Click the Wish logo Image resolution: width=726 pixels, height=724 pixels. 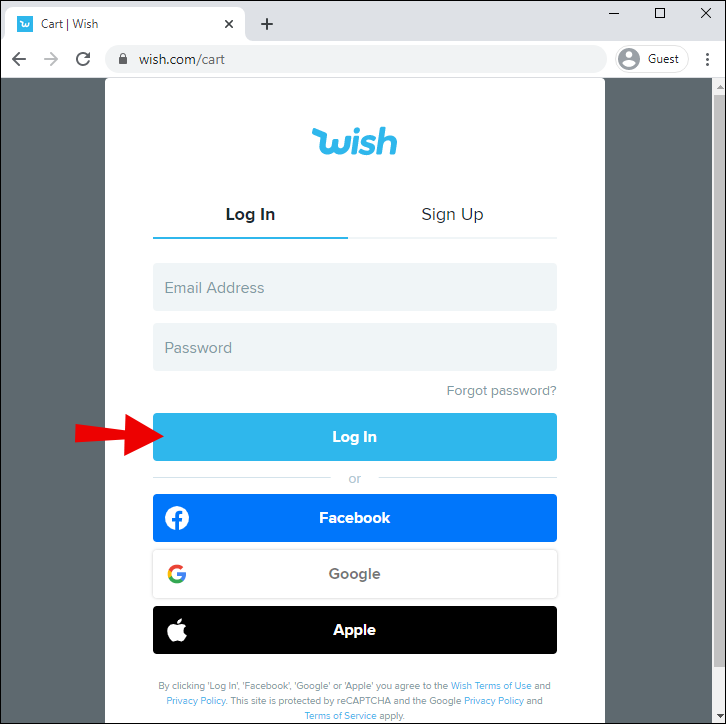click(354, 141)
